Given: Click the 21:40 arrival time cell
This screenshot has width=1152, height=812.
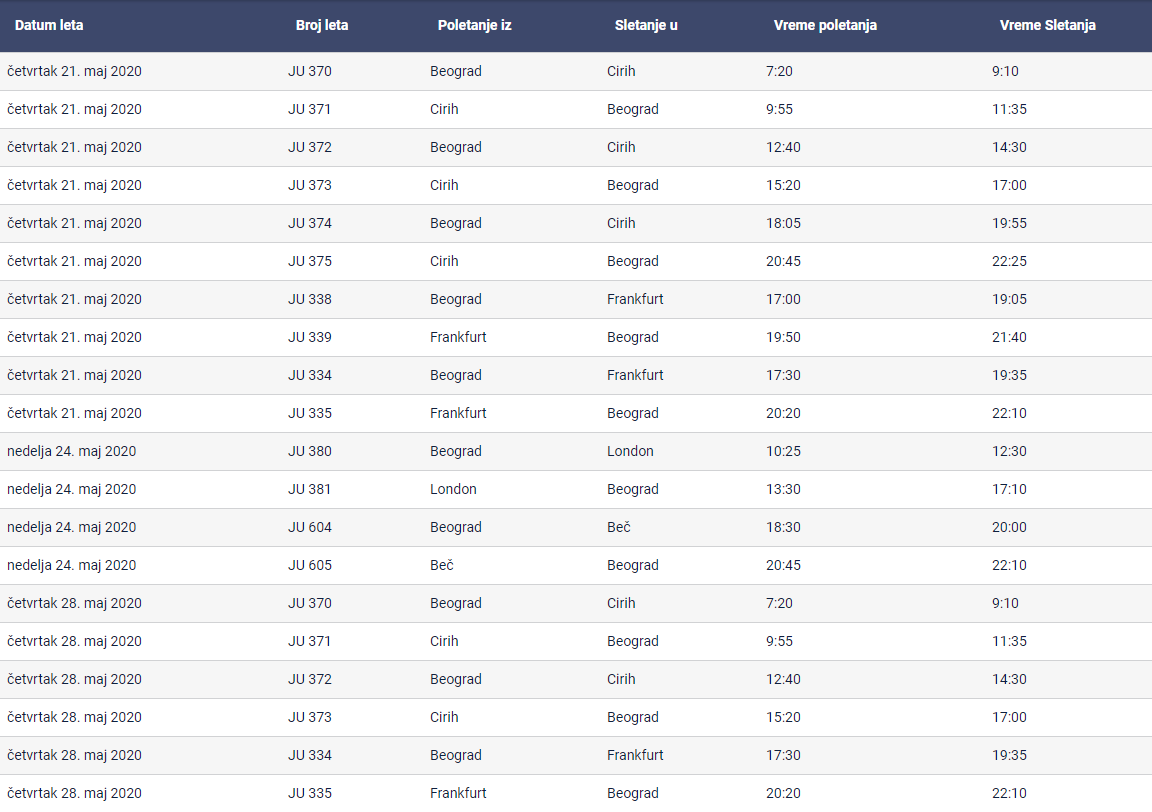Looking at the screenshot, I should (1009, 337).
